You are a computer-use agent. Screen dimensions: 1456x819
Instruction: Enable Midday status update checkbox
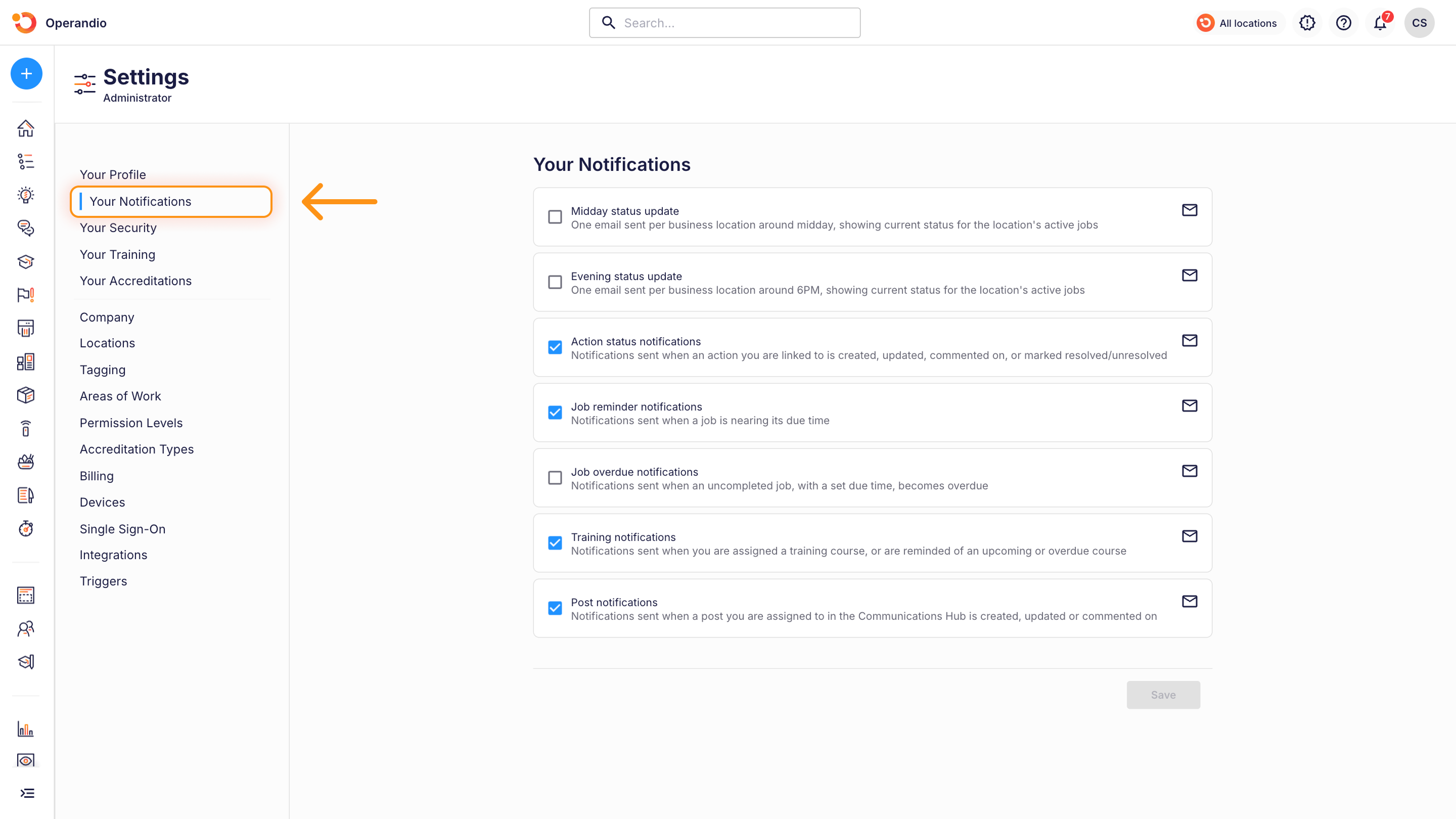pos(555,217)
